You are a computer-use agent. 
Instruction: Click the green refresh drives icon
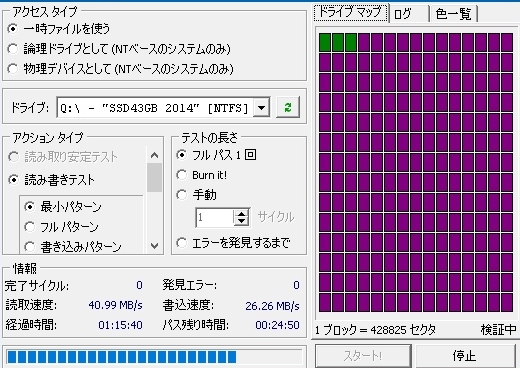pos(288,107)
